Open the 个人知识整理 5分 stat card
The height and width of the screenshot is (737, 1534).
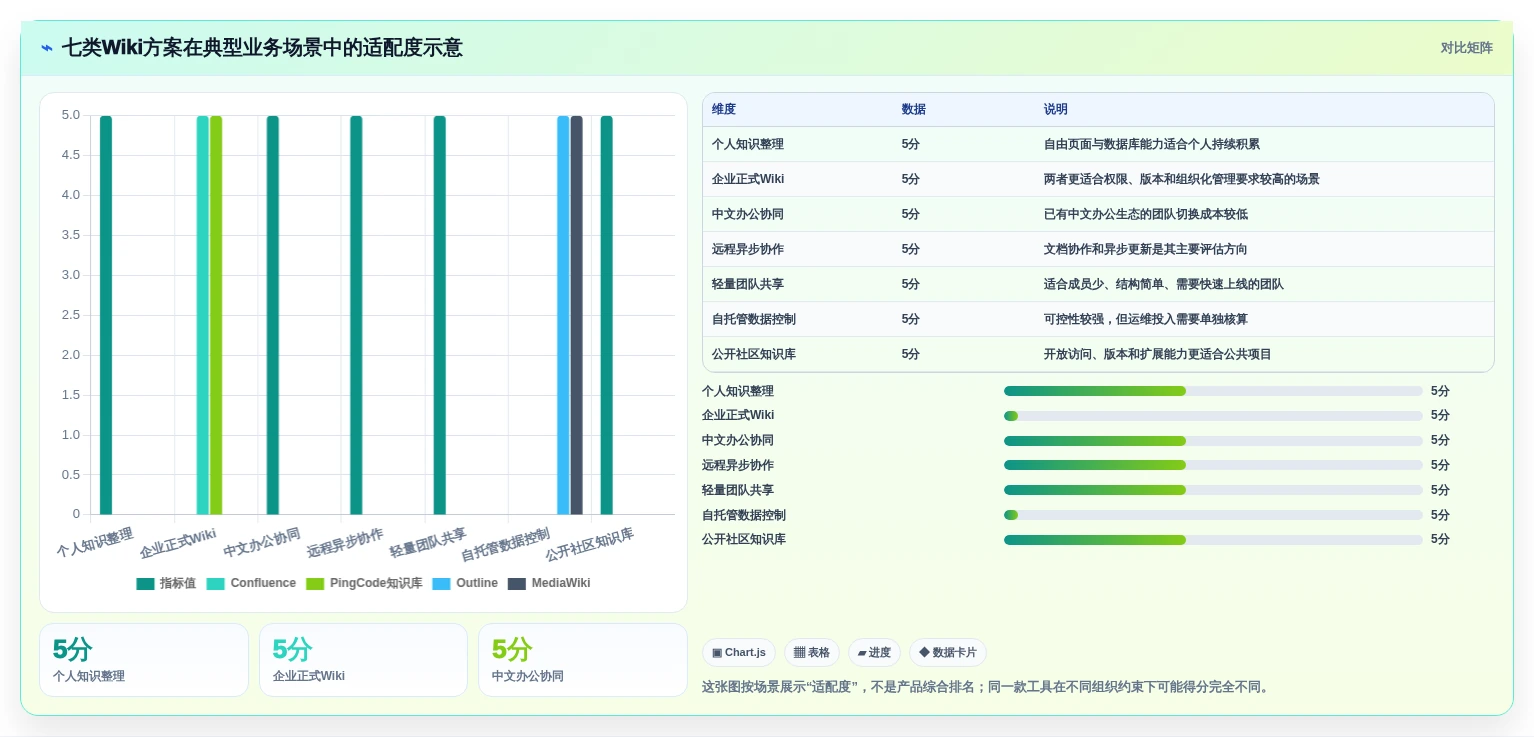point(144,660)
